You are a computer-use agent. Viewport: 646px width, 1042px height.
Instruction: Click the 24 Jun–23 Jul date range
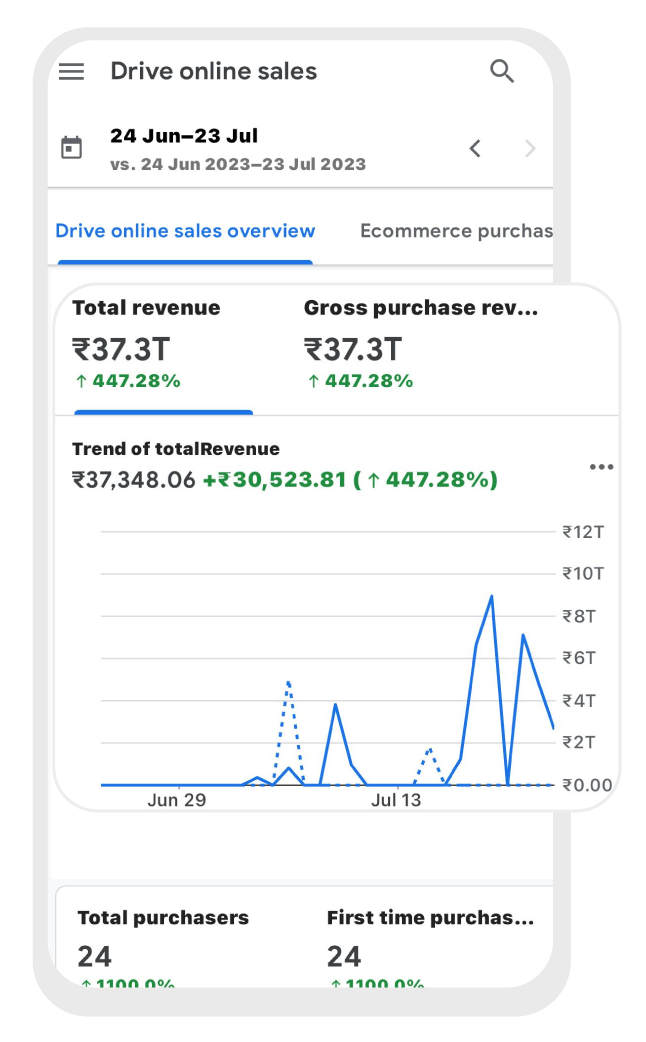184,136
